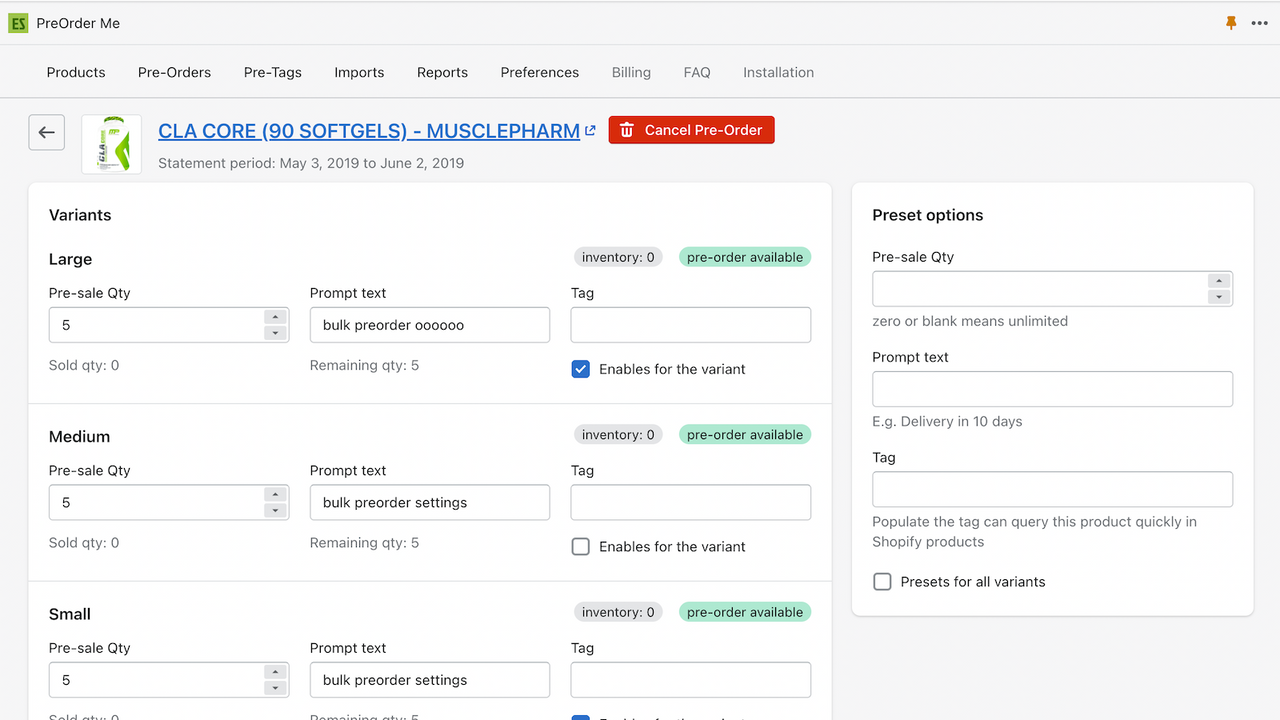The width and height of the screenshot is (1280, 720).
Task: Open the three-dots more options menu
Action: [1259, 23]
